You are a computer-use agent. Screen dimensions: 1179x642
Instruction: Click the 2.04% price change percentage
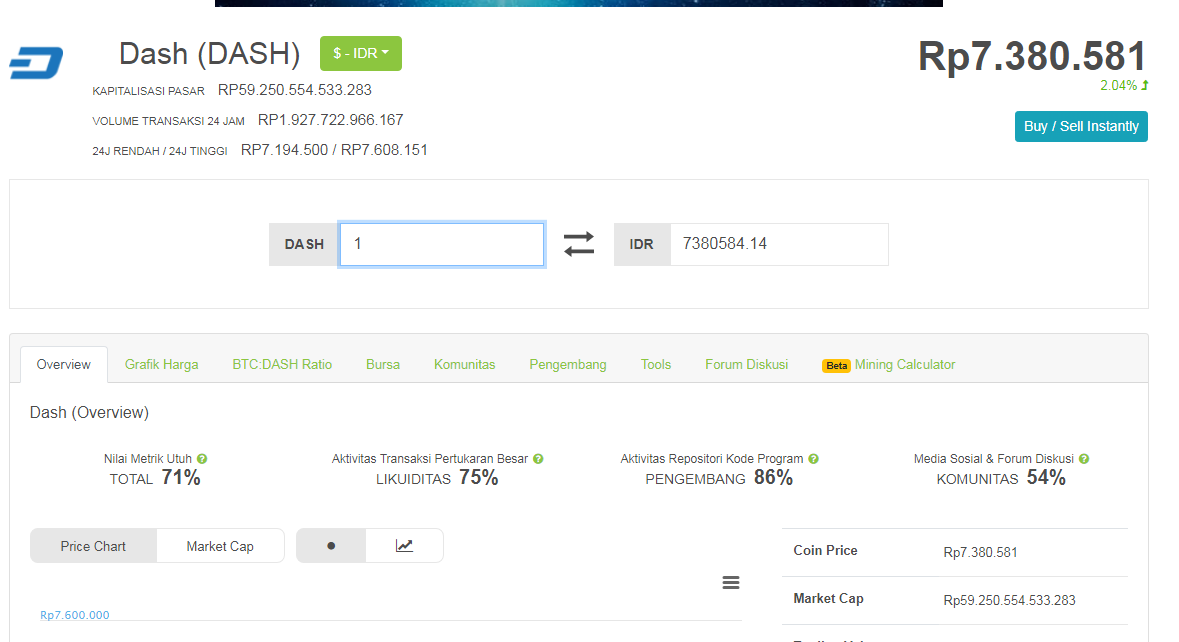tap(1119, 86)
